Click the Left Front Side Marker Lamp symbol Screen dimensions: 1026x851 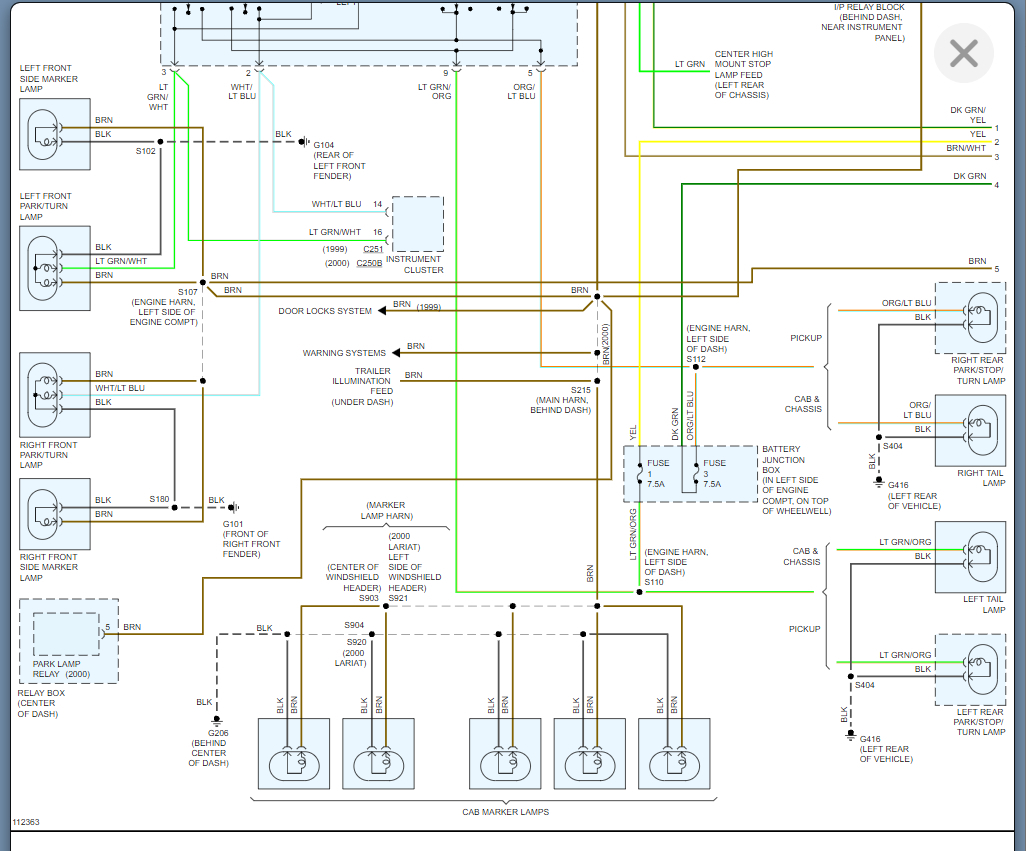[x=55, y=134]
